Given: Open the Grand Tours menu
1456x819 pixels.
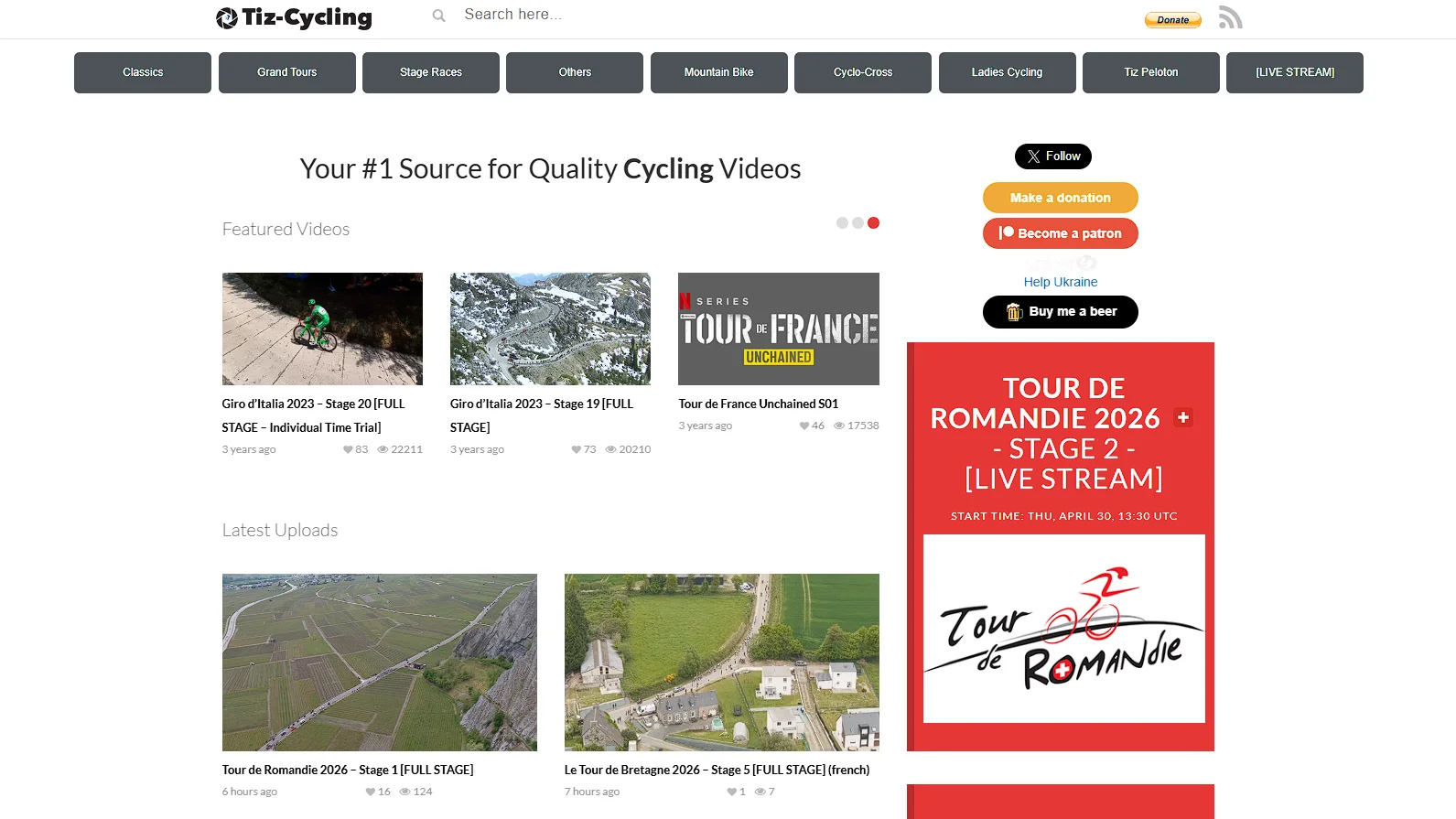Looking at the screenshot, I should [287, 72].
